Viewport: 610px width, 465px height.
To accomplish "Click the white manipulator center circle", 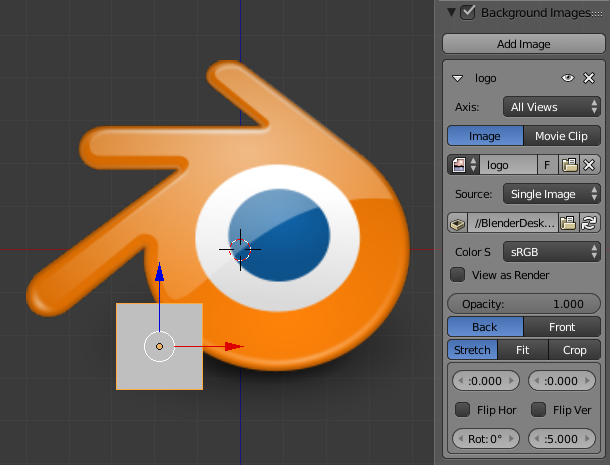I will pos(159,346).
